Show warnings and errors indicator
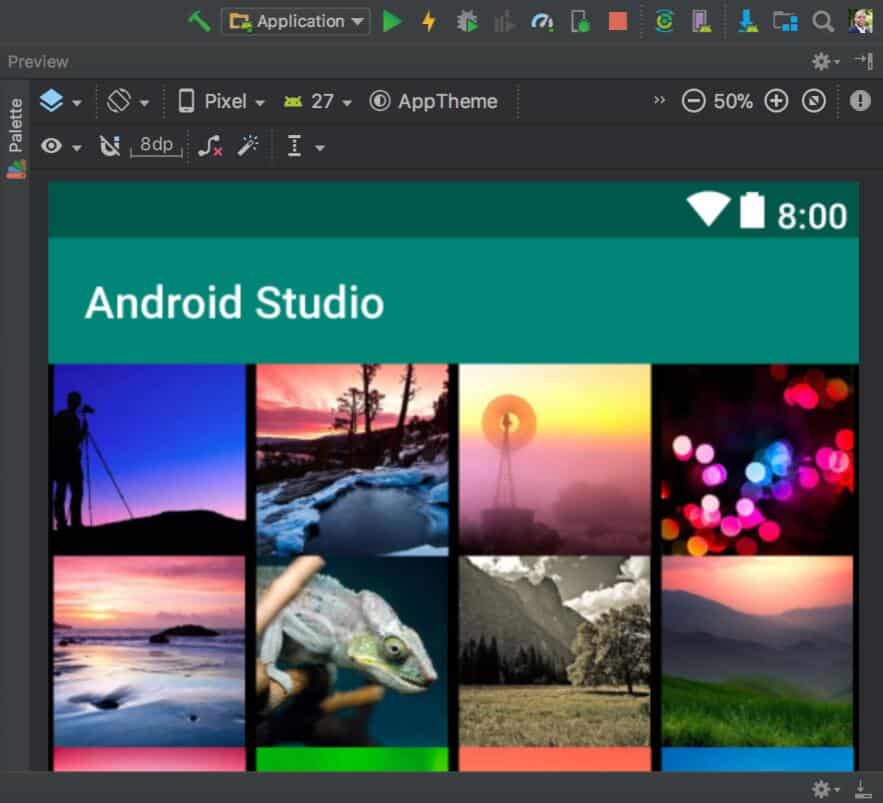This screenshot has height=803, width=883. click(x=860, y=101)
